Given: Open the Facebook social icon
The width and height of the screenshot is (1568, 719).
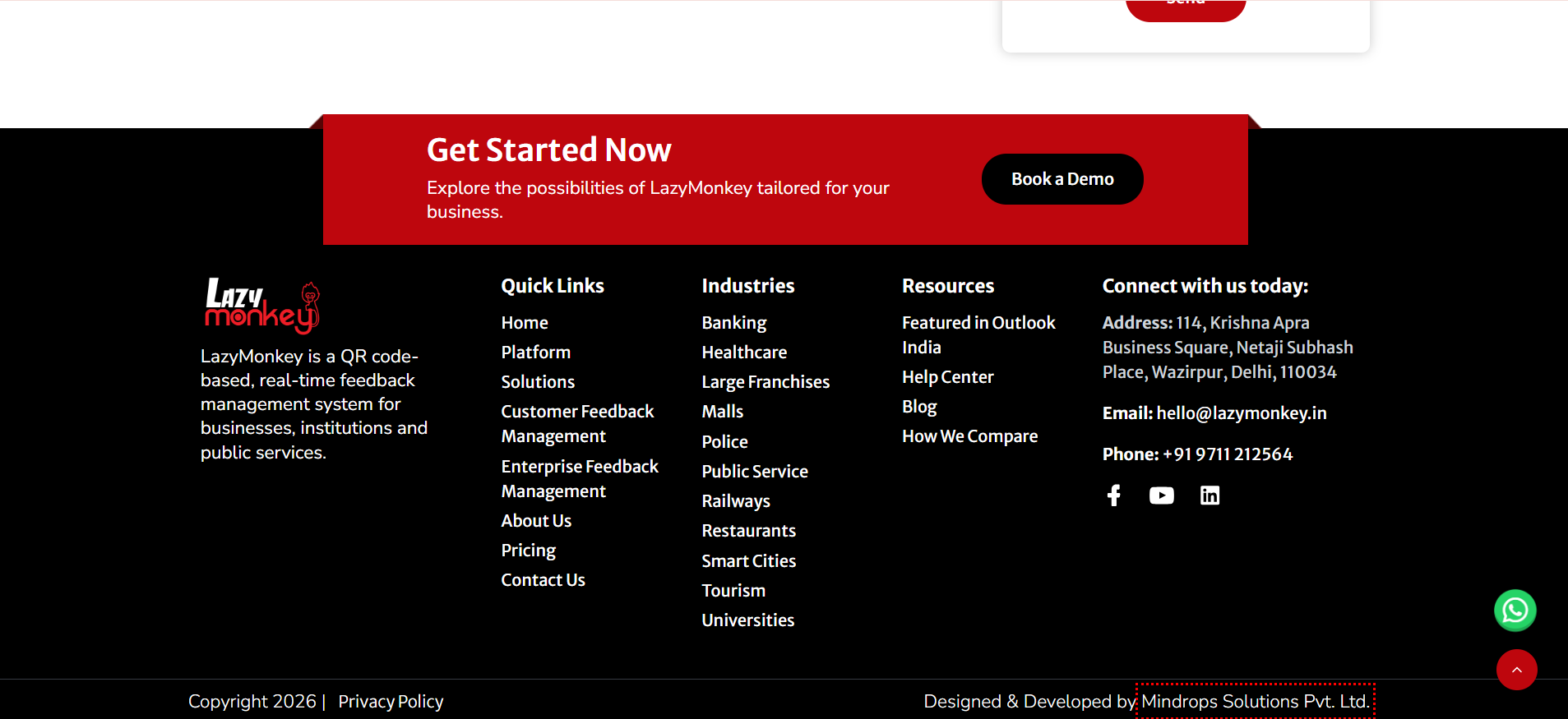Looking at the screenshot, I should 1114,495.
